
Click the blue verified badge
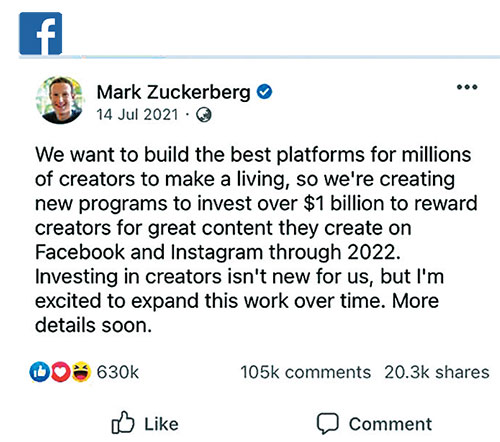[264, 92]
